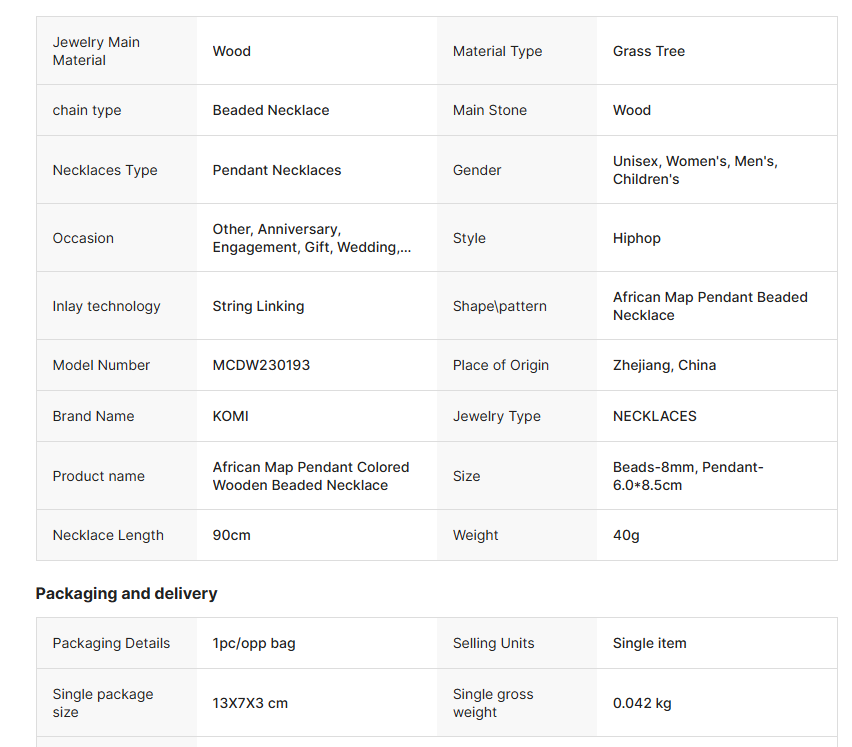Click the "1pc/opp bag" packaging details value
Viewport: 852px width, 747px height.
pos(253,643)
